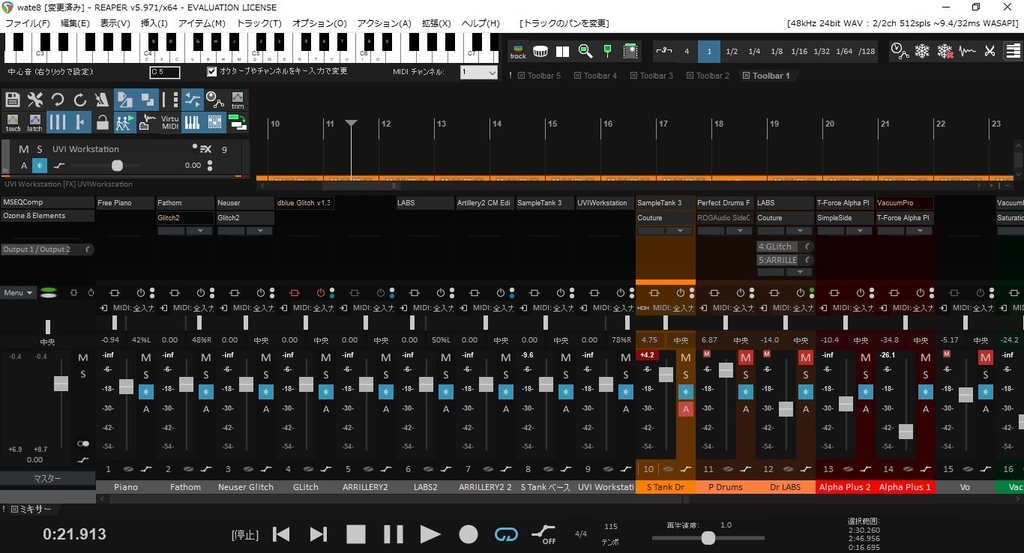Open the MIDI channel dropdown
This screenshot has width=1024, height=553.
click(x=479, y=72)
